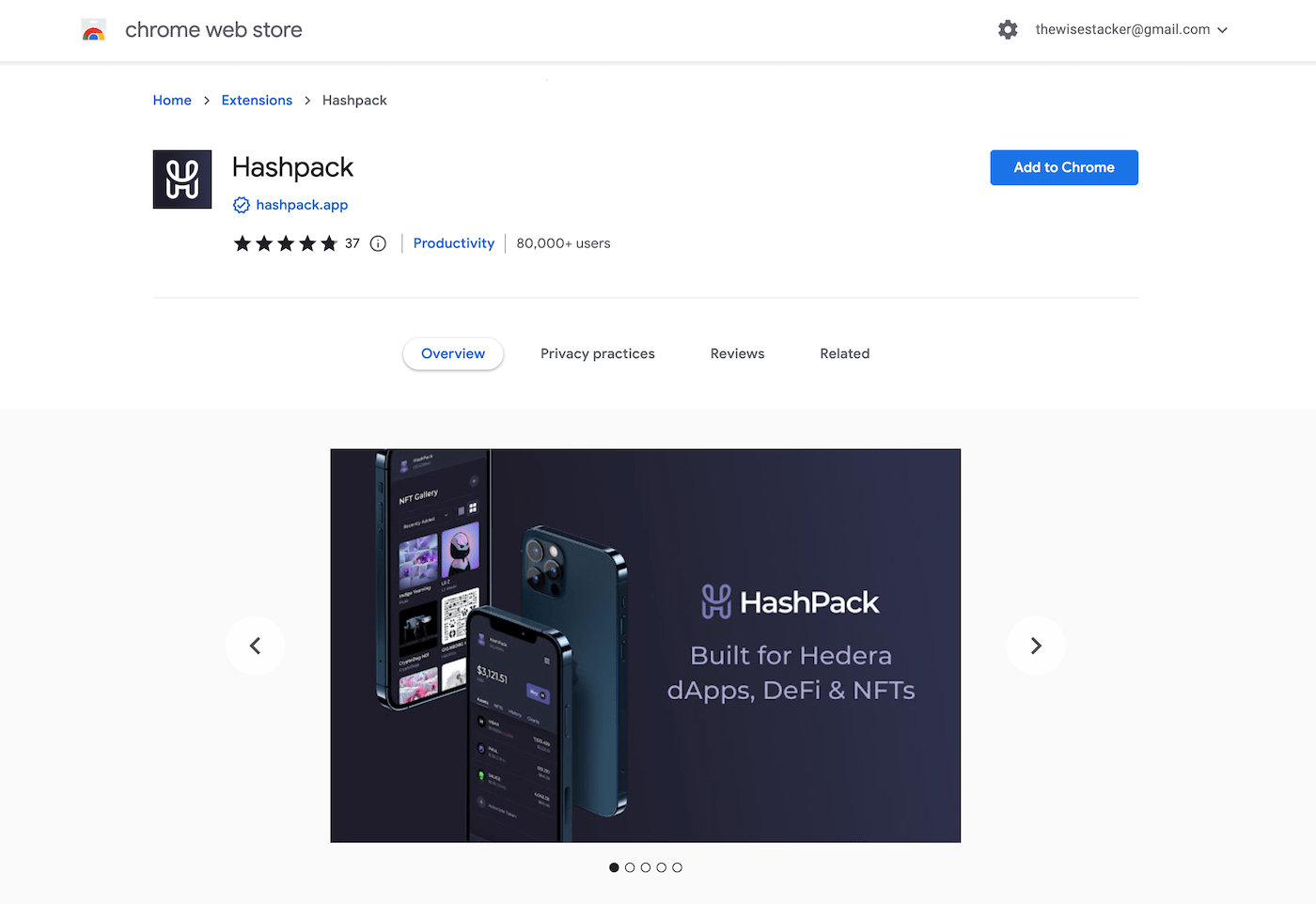The height and width of the screenshot is (904, 1316).
Task: Select the fourth carousel dot
Action: 662,867
